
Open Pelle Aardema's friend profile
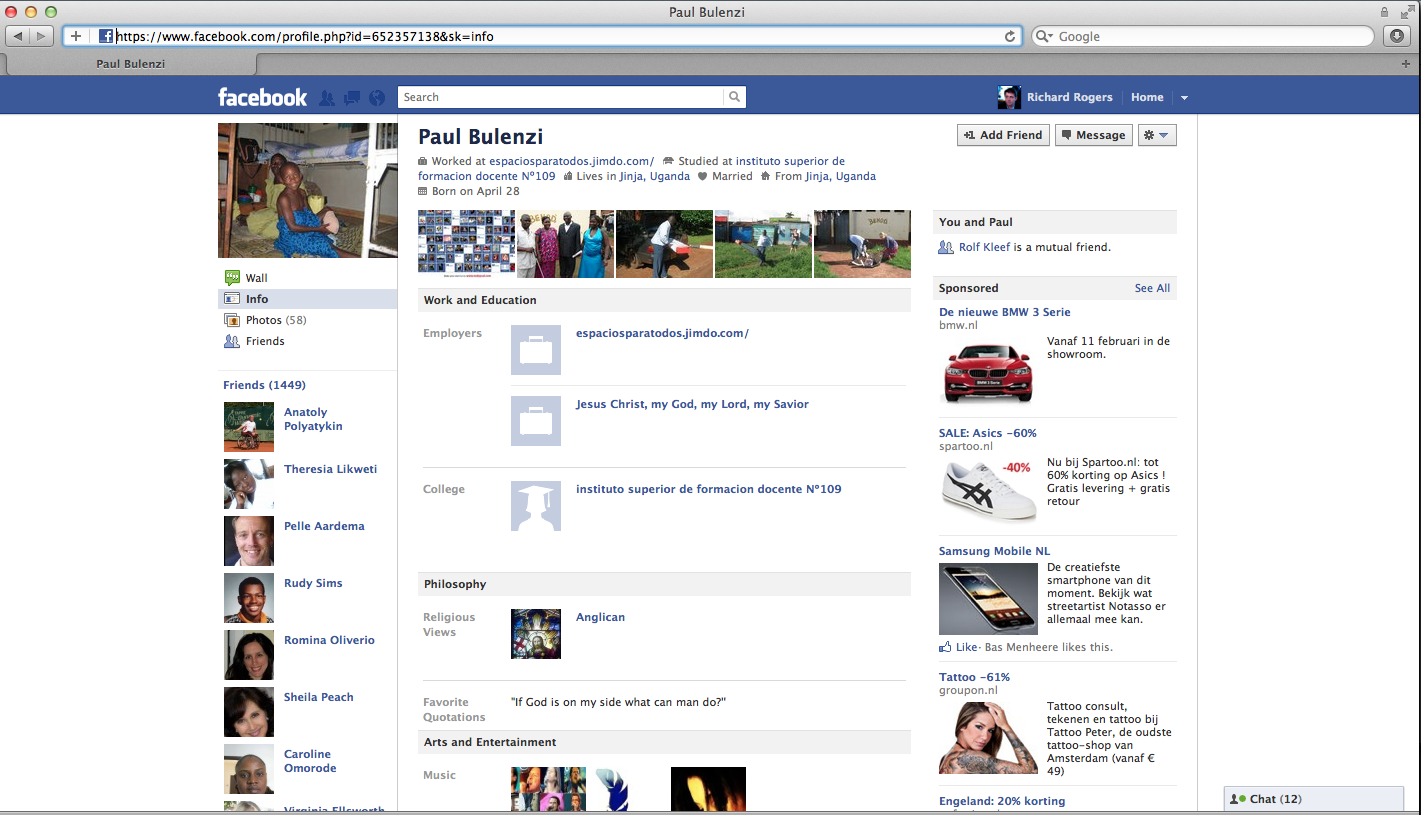pos(324,526)
